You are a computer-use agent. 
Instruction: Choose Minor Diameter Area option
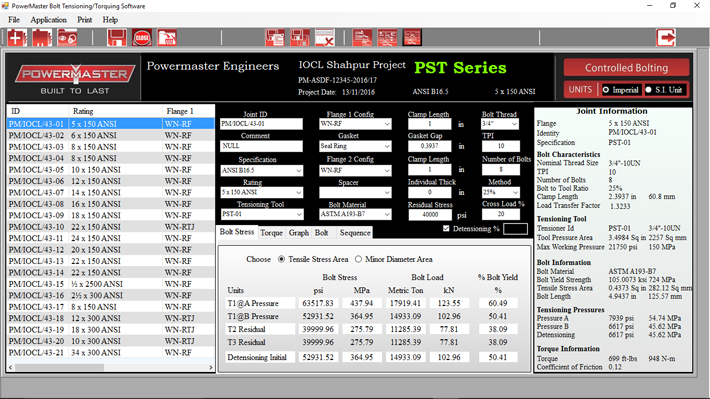(x=358, y=259)
